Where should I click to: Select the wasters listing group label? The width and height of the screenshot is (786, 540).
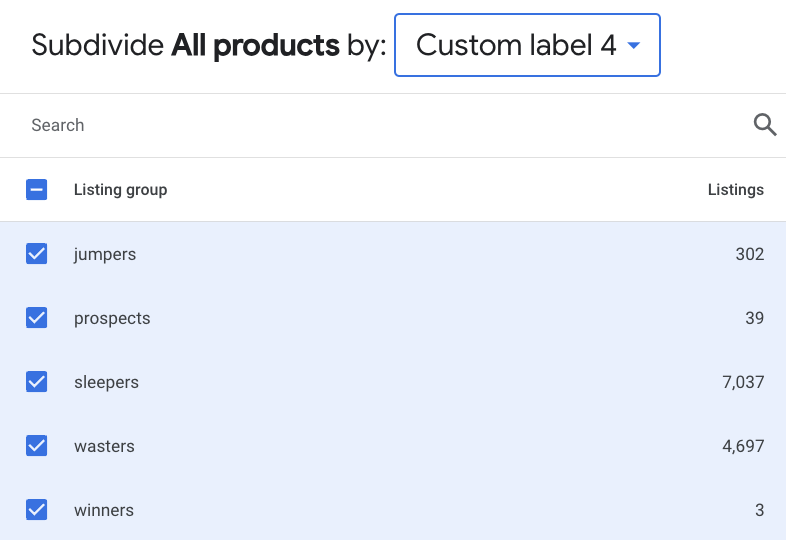(104, 446)
